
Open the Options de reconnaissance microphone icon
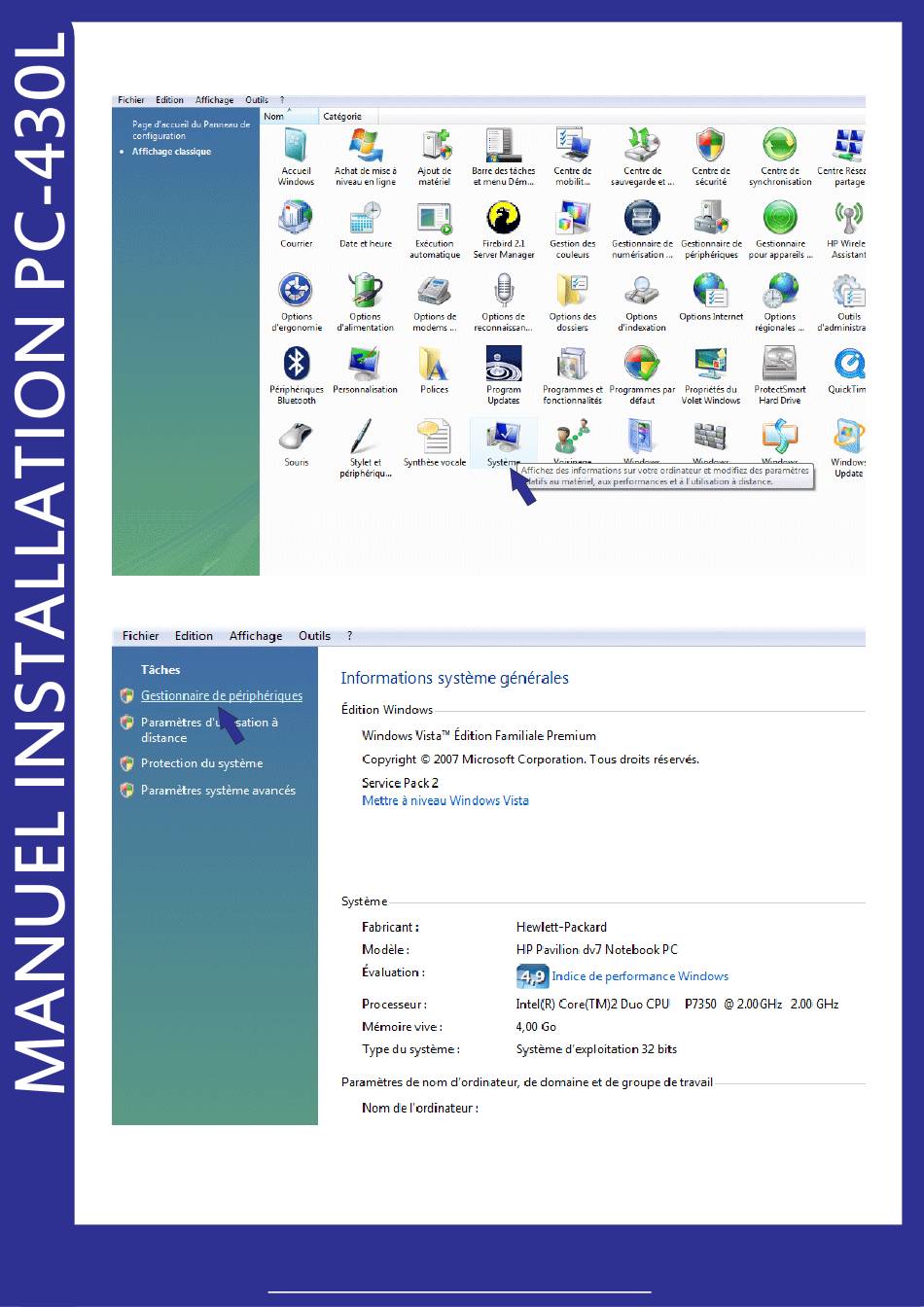504,292
